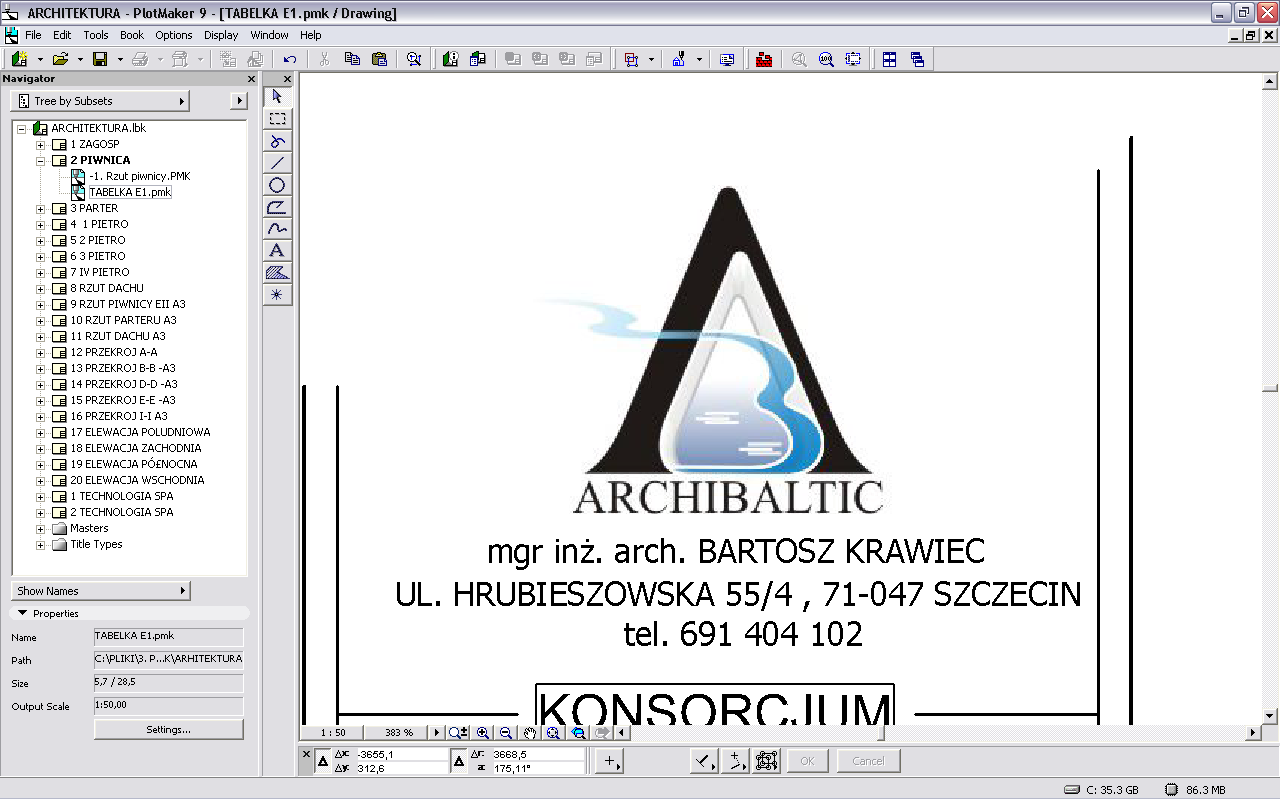Open the Show Names dropdown
Image resolution: width=1280 pixels, height=800 pixels.
100,591
